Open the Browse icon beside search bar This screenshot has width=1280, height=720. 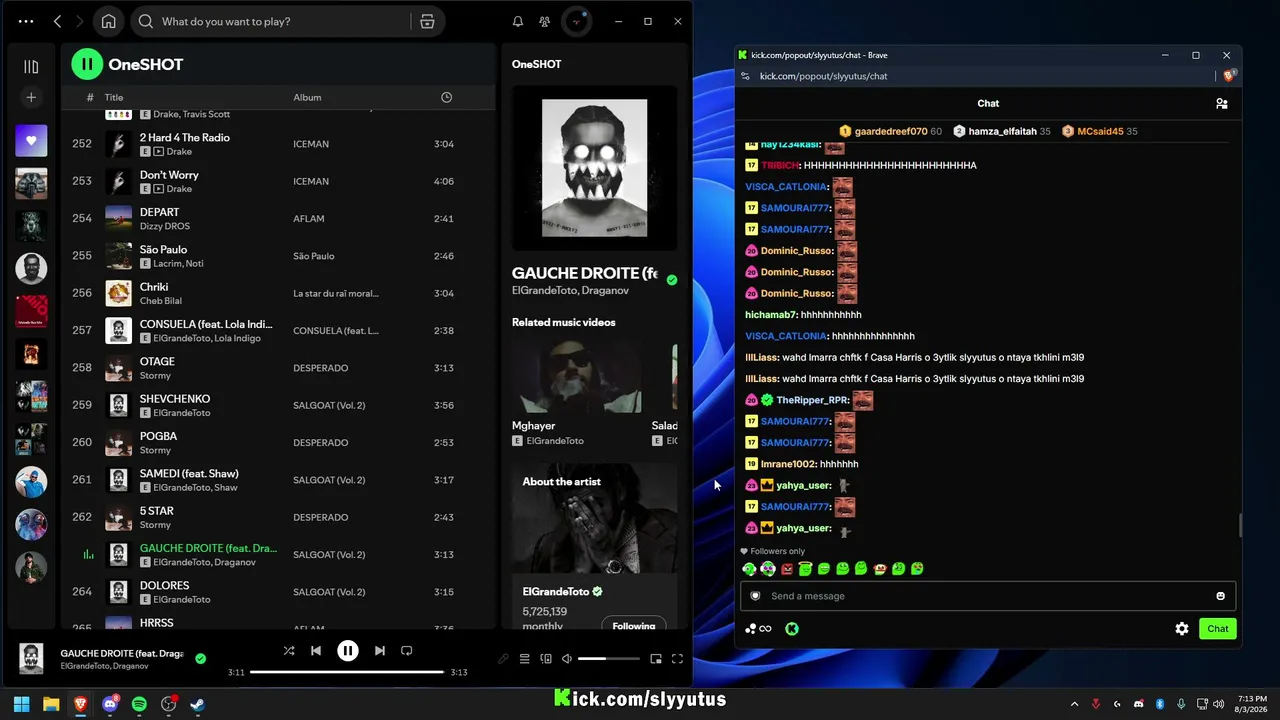pos(427,21)
